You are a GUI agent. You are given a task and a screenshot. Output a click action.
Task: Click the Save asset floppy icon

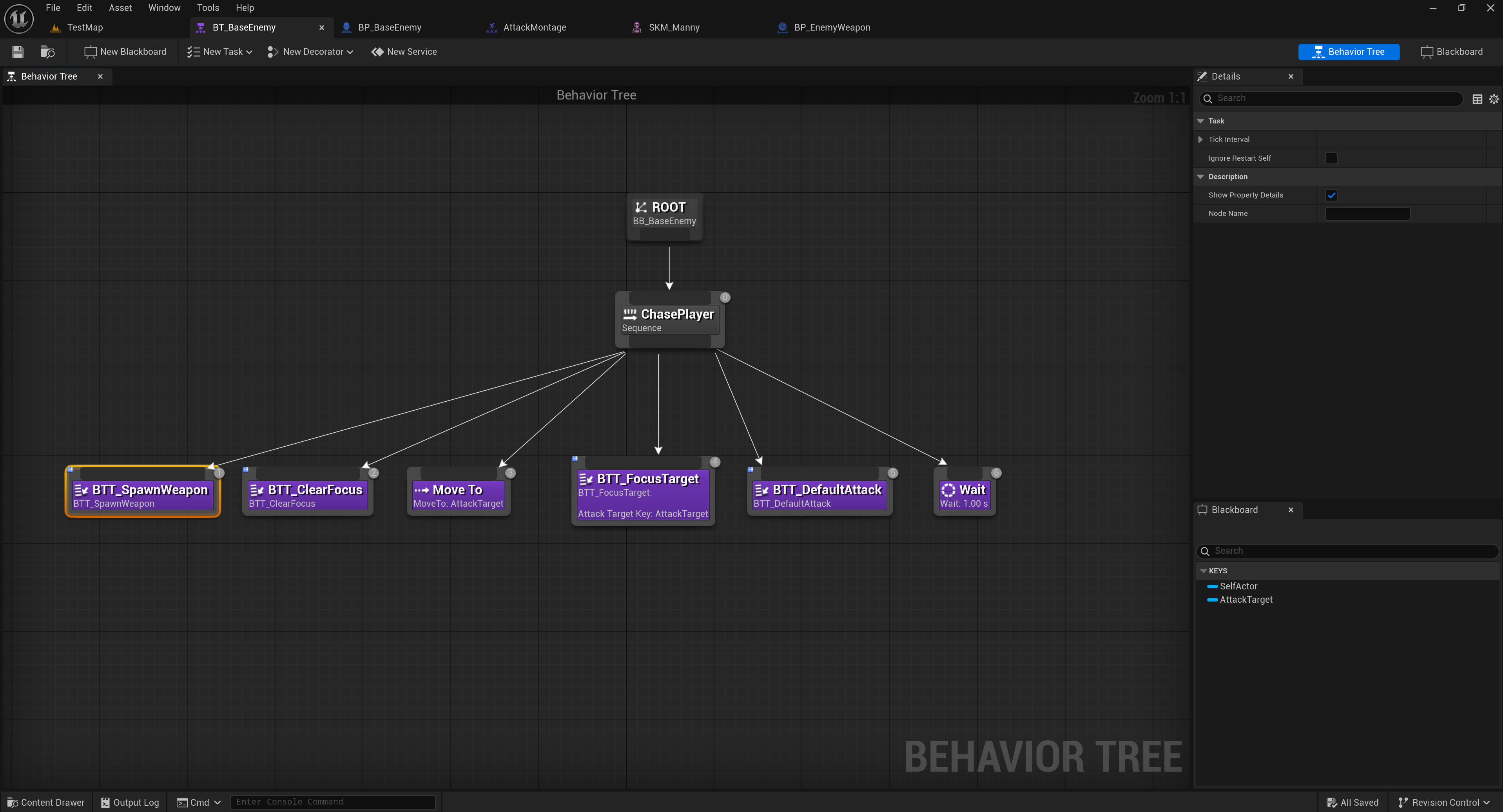(18, 52)
